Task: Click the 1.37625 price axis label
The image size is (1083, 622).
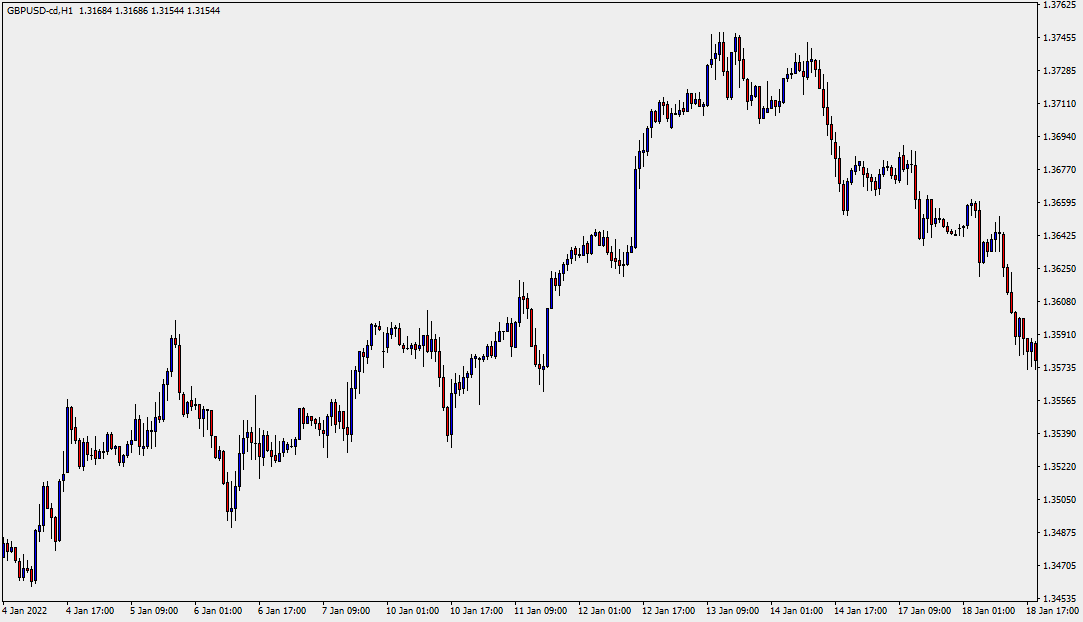Action: (1058, 5)
